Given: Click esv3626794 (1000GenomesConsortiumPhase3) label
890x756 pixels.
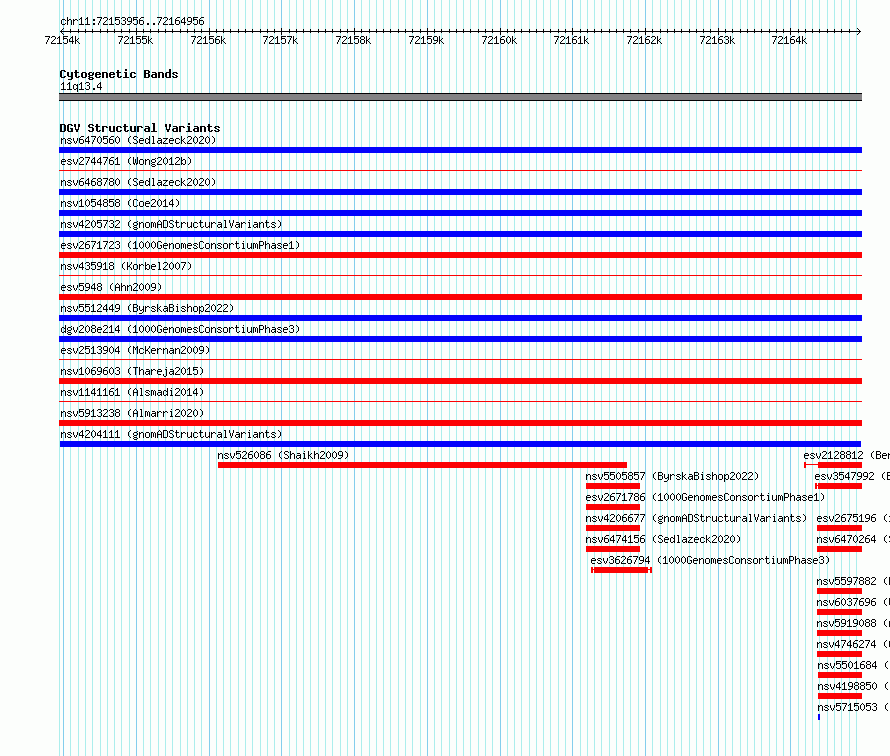Looking at the screenshot, I should point(710,560).
